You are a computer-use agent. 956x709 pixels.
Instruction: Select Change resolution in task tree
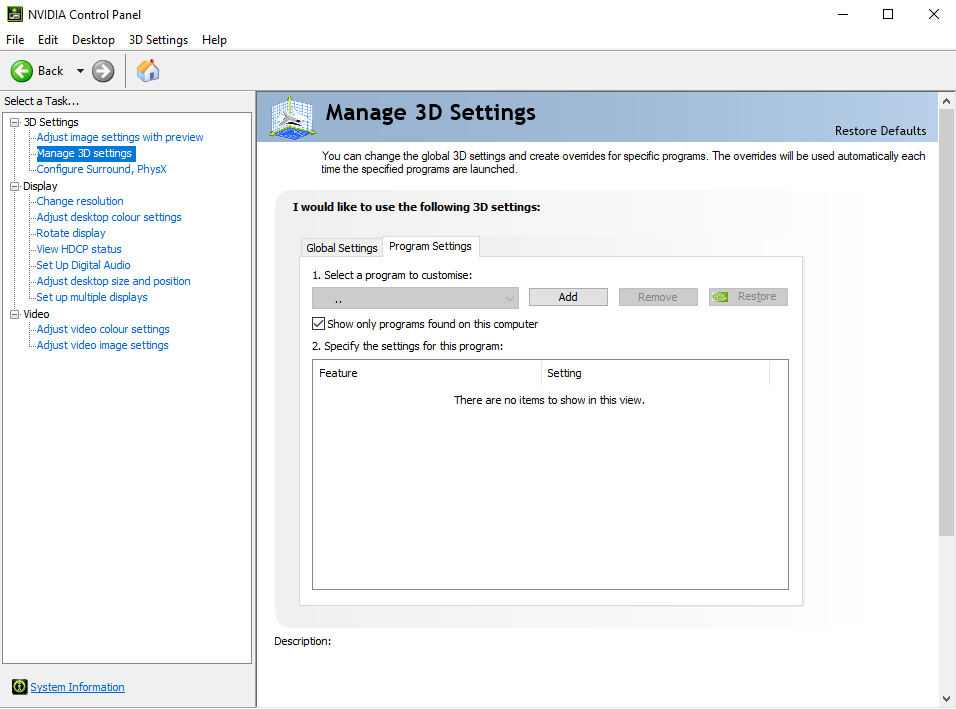click(80, 201)
